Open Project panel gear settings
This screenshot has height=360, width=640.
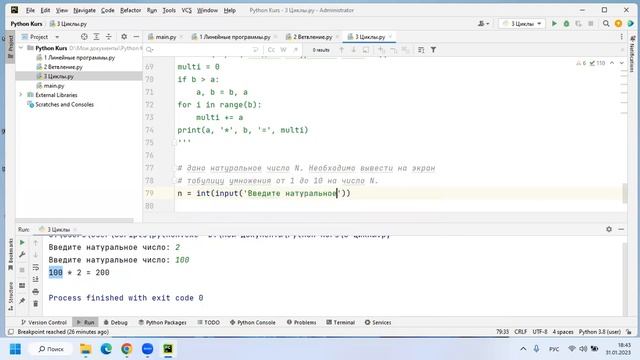click(124, 37)
